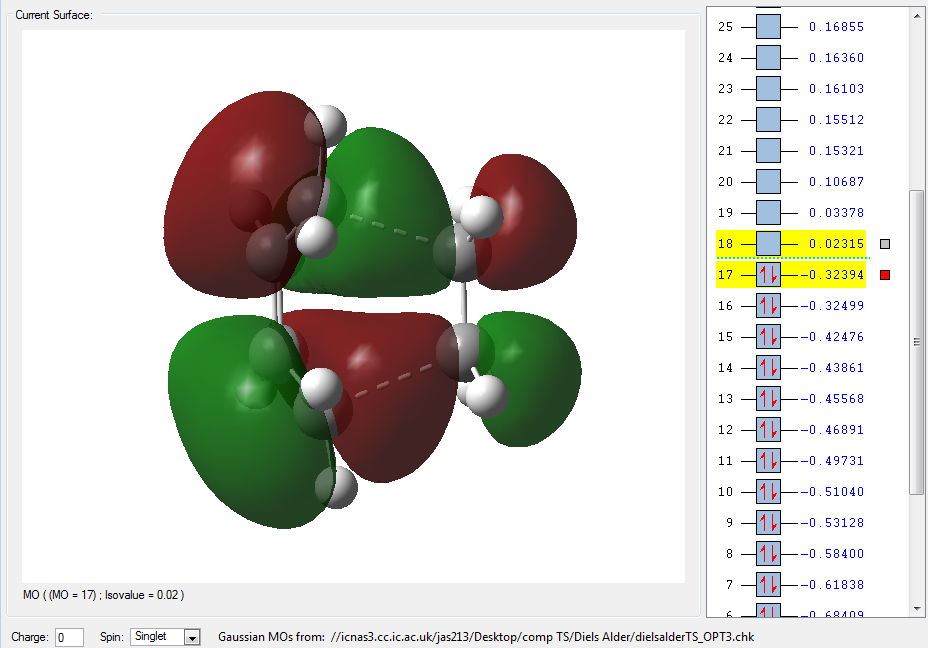Select HOMO orbital 17 electron box
The width and height of the screenshot is (928, 648).
pyautogui.click(x=768, y=275)
